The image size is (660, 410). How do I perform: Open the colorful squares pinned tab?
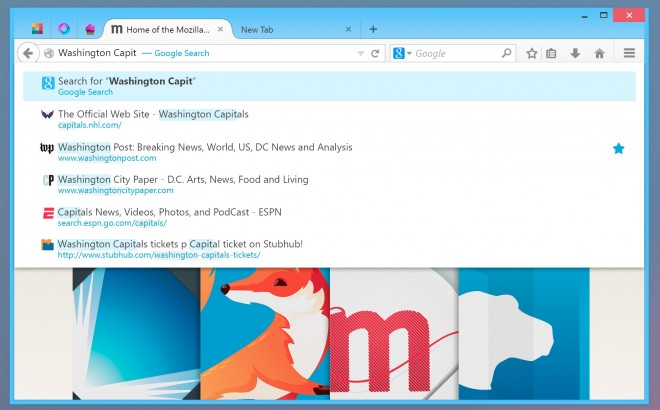(37, 29)
